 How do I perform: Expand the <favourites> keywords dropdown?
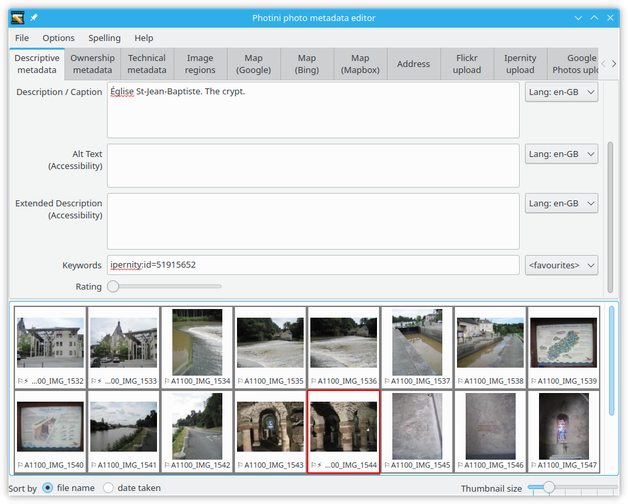561,265
